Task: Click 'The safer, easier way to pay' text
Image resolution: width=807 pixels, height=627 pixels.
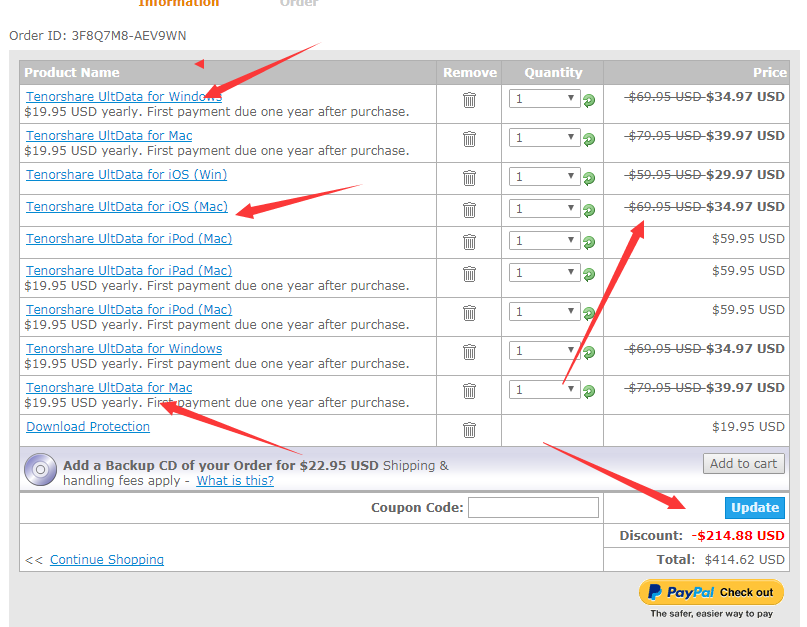Action: point(711,614)
